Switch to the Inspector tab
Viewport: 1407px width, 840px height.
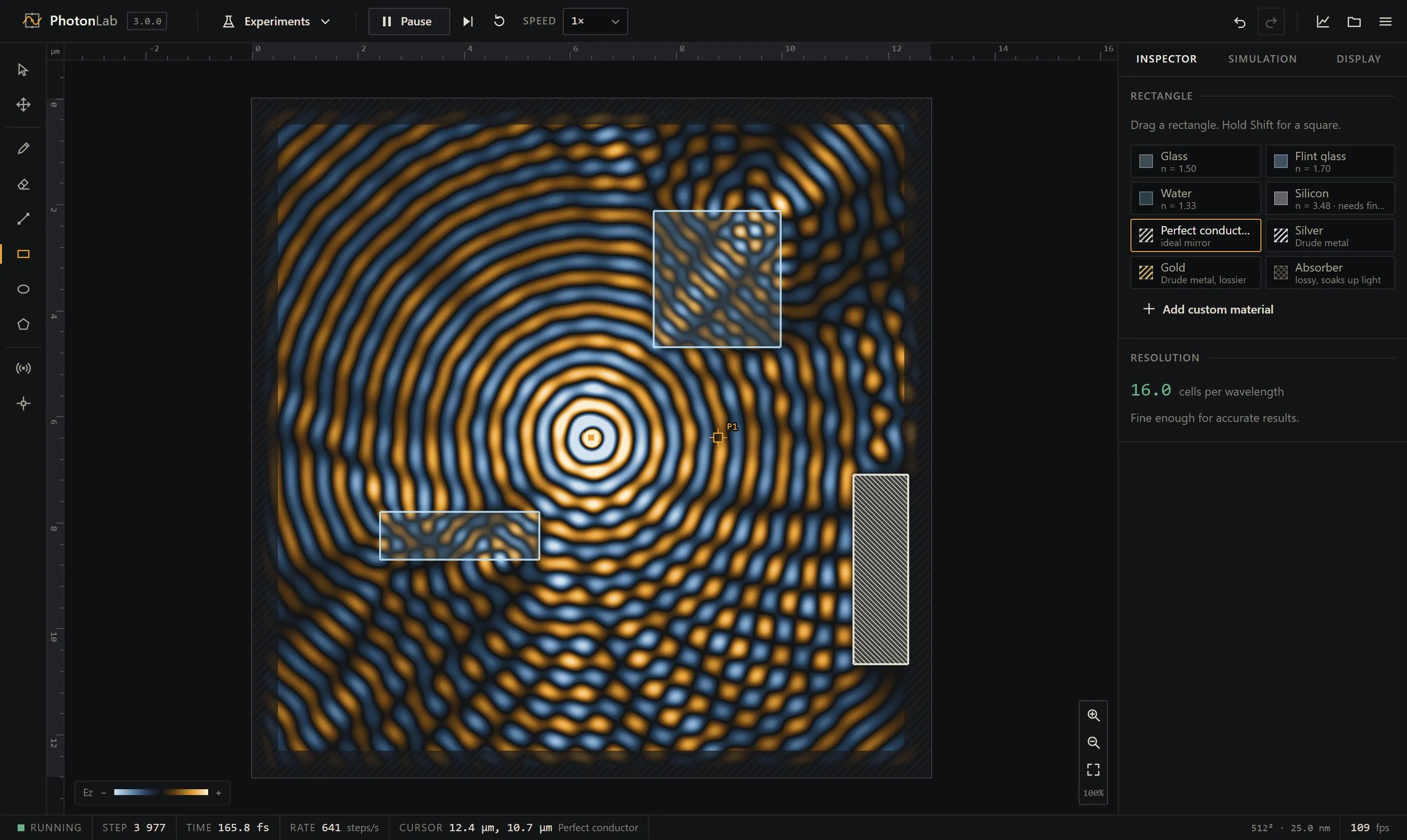coord(1166,59)
